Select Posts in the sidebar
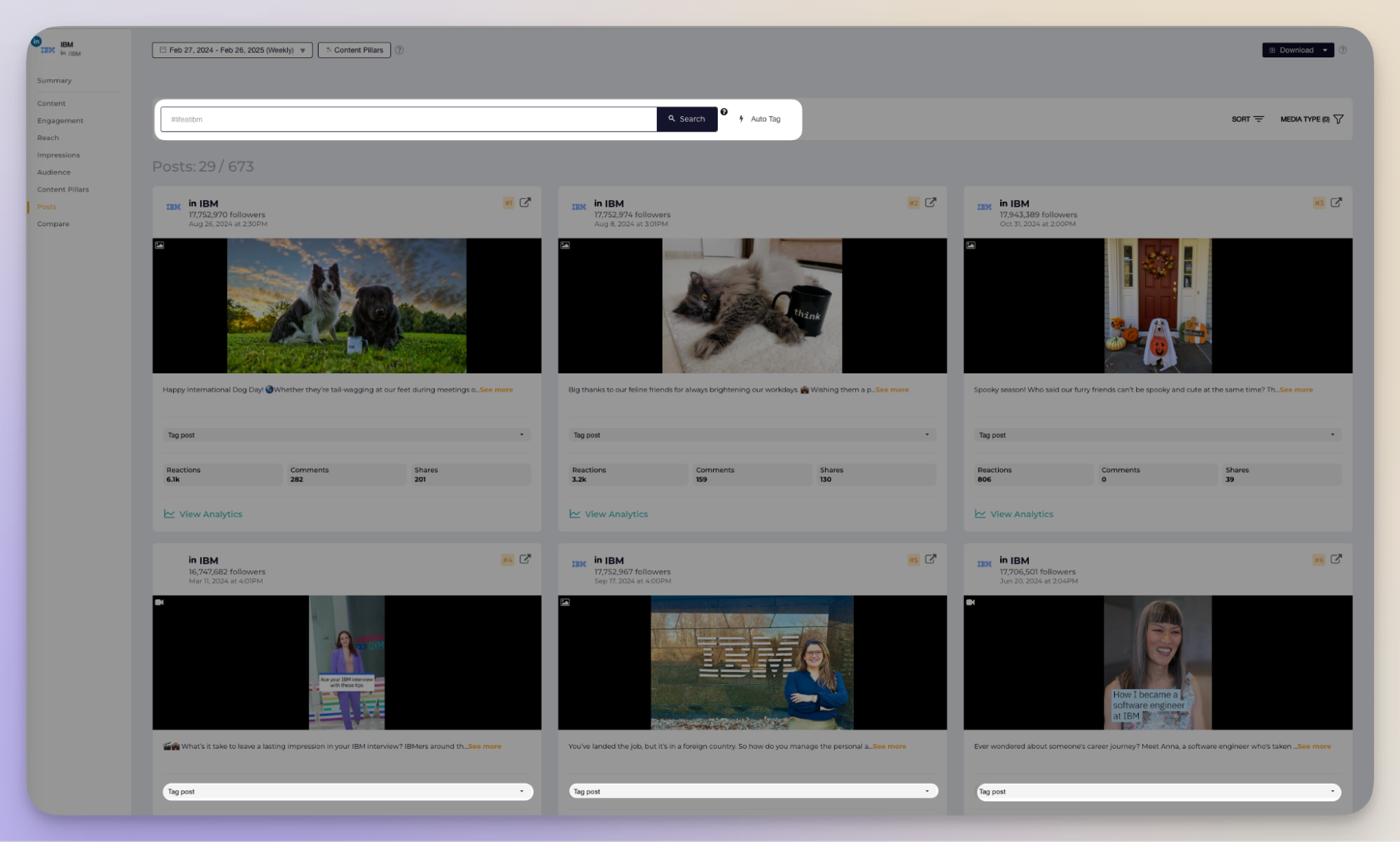1400x842 pixels. [x=47, y=207]
